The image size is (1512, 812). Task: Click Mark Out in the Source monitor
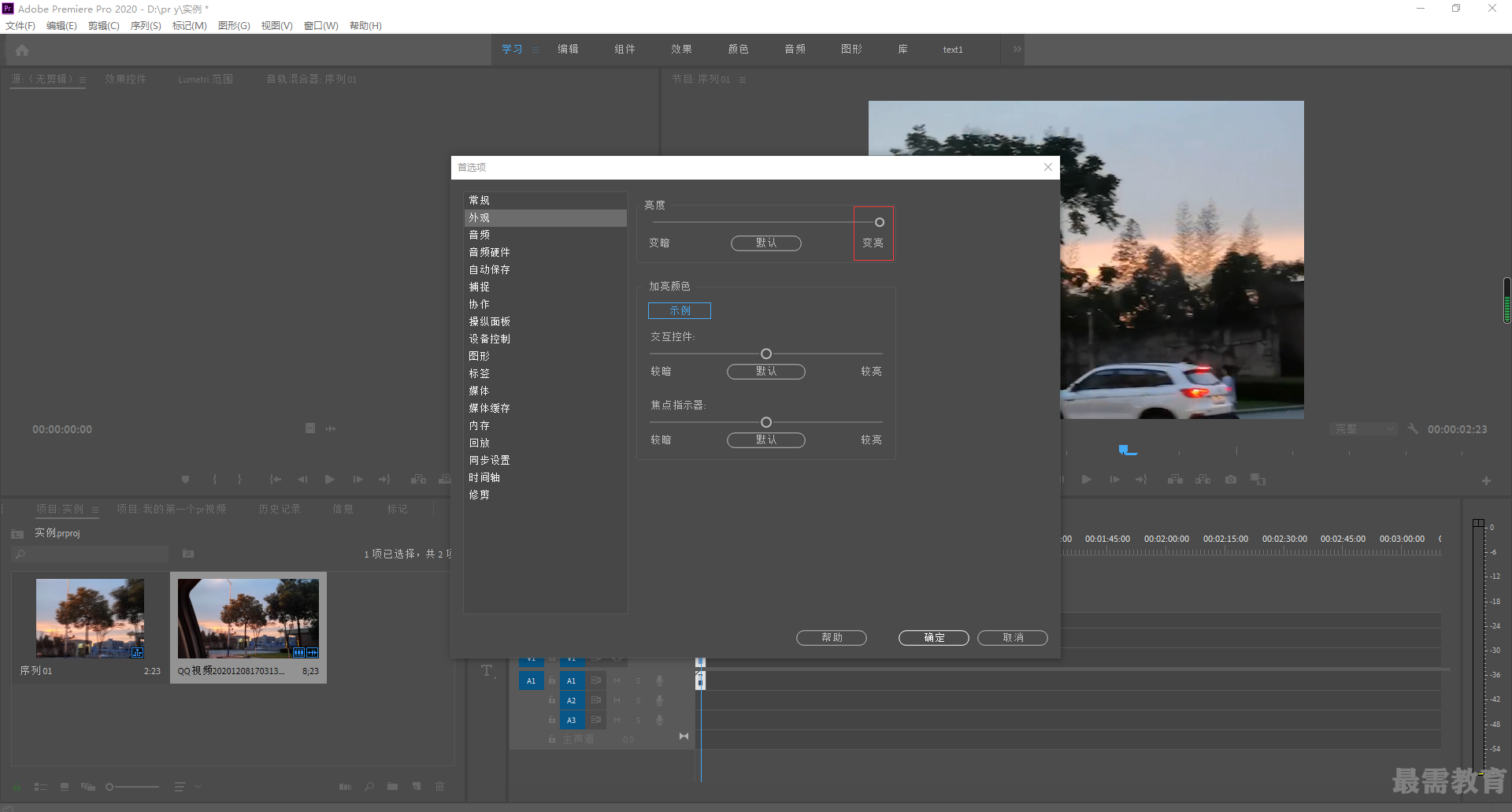pyautogui.click(x=239, y=479)
